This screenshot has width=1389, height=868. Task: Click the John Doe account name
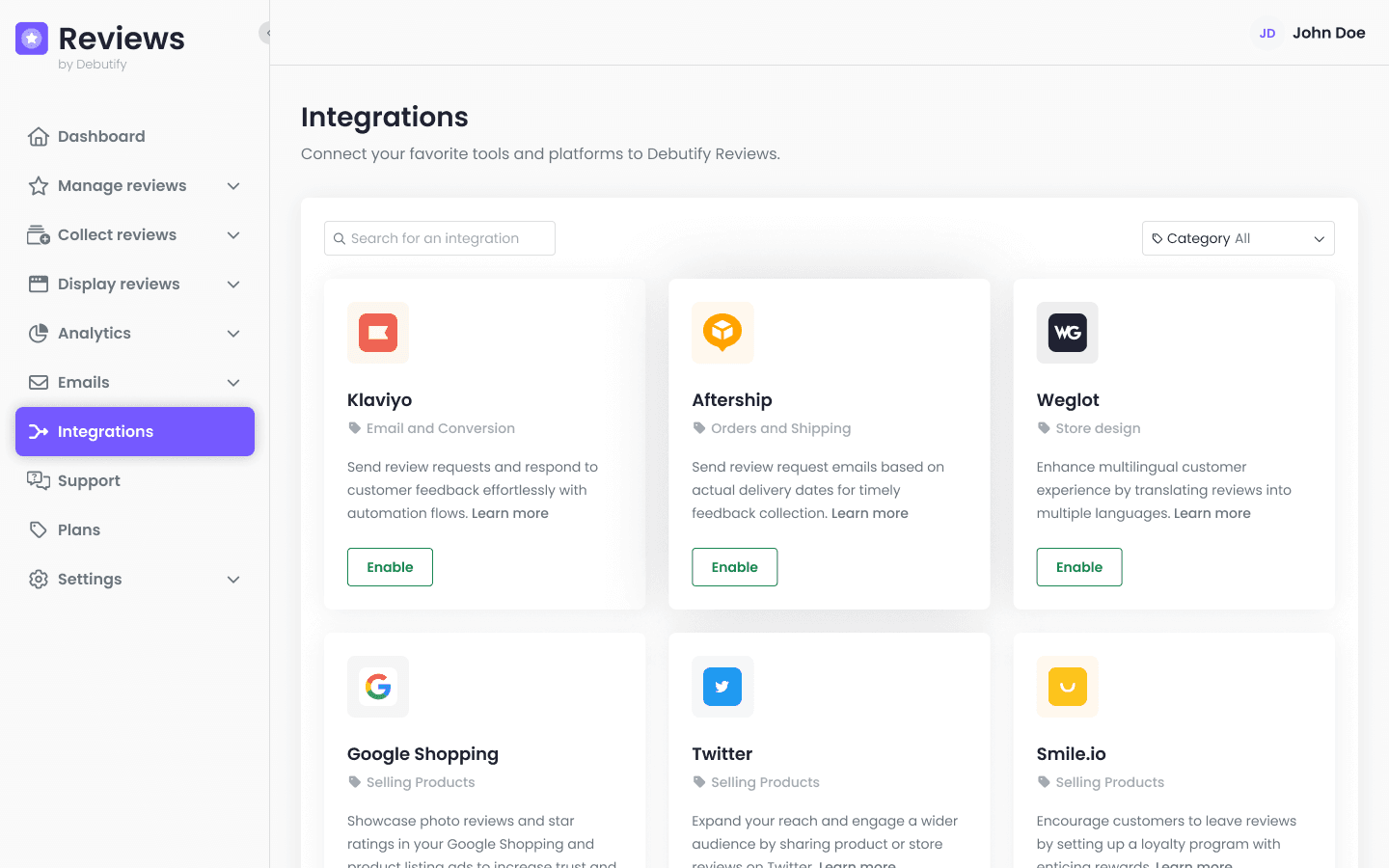(1329, 33)
